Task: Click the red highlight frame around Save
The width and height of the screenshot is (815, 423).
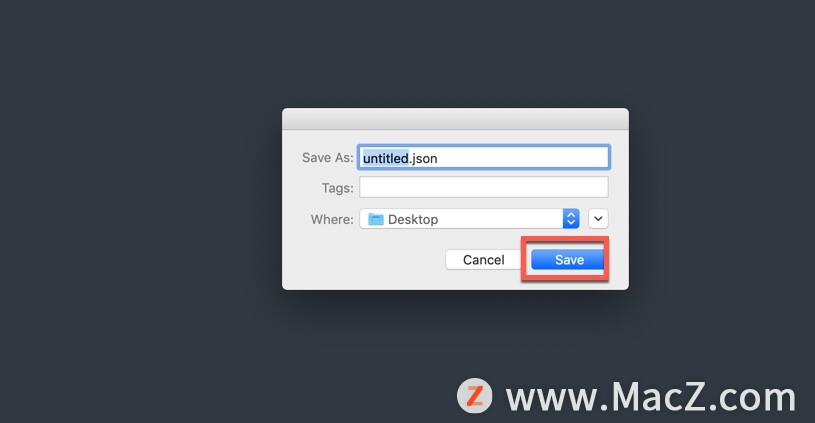Action: tap(565, 239)
